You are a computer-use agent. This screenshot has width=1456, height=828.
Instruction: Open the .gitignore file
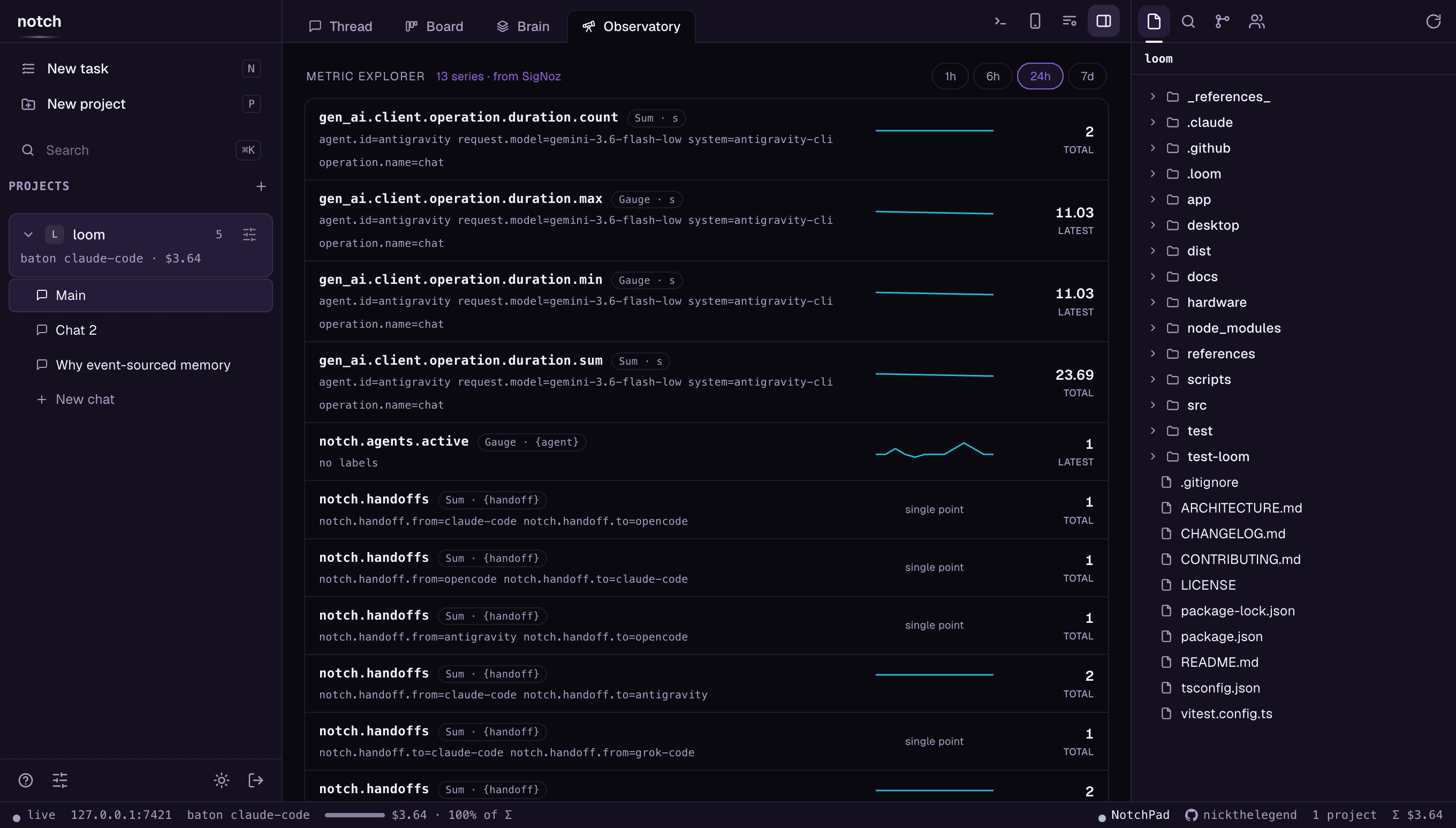point(1209,482)
